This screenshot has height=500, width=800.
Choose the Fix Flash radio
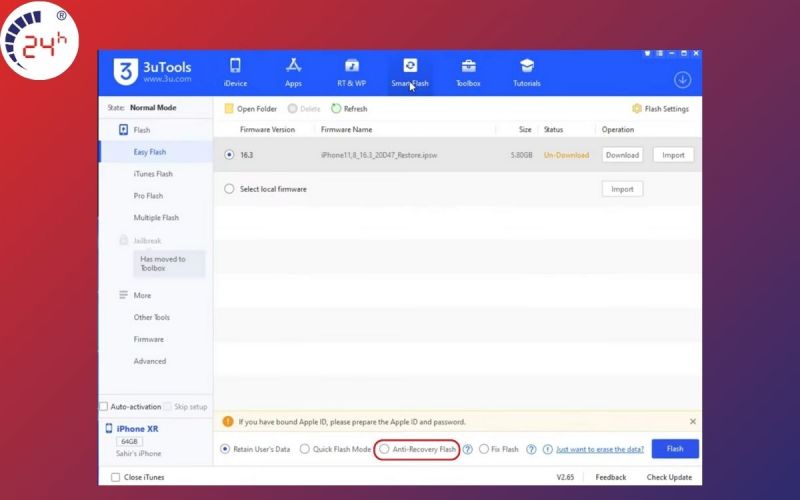tap(484, 449)
